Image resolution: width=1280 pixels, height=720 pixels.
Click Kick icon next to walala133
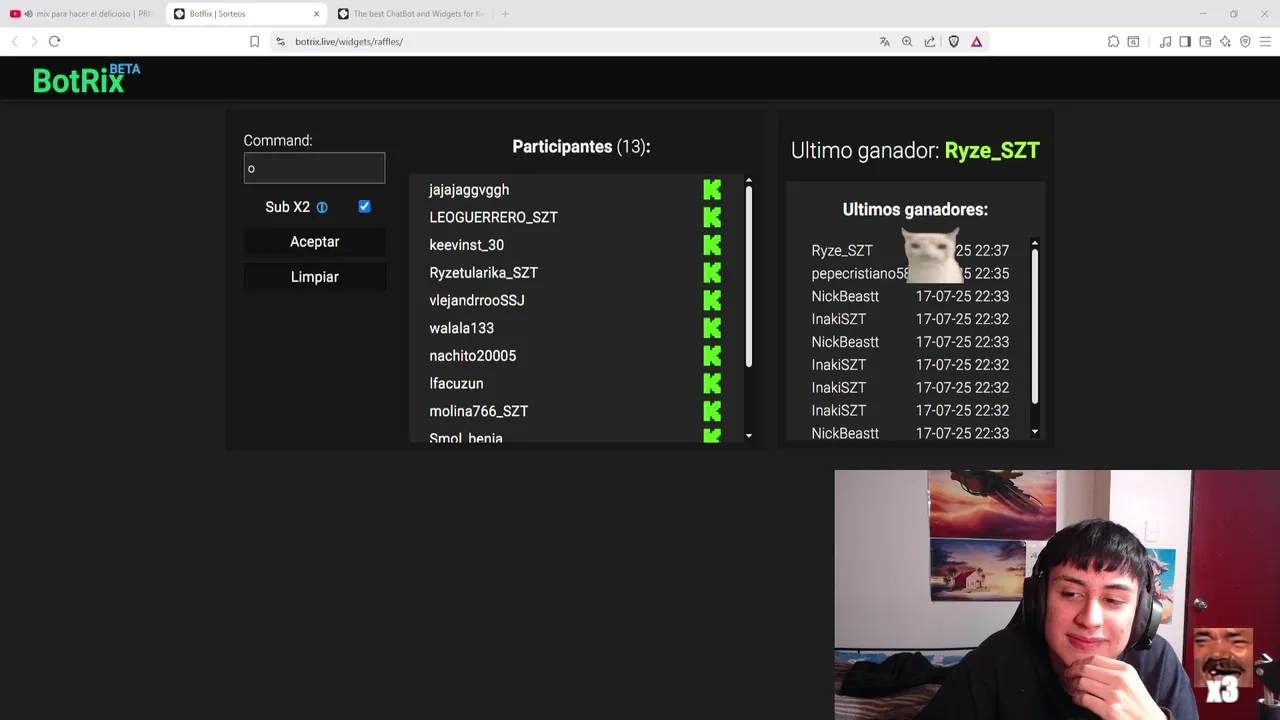pyautogui.click(x=712, y=328)
